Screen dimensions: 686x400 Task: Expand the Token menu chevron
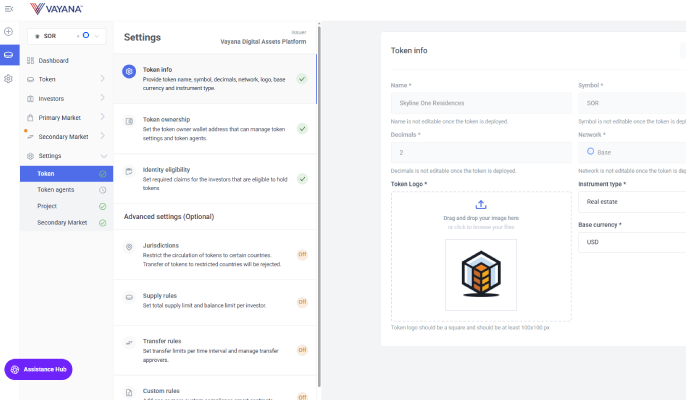103,80
